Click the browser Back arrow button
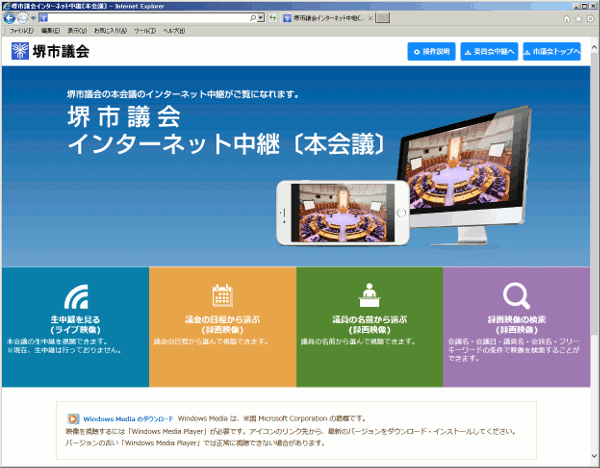Screen dimensions: 600x468 click(9, 18)
